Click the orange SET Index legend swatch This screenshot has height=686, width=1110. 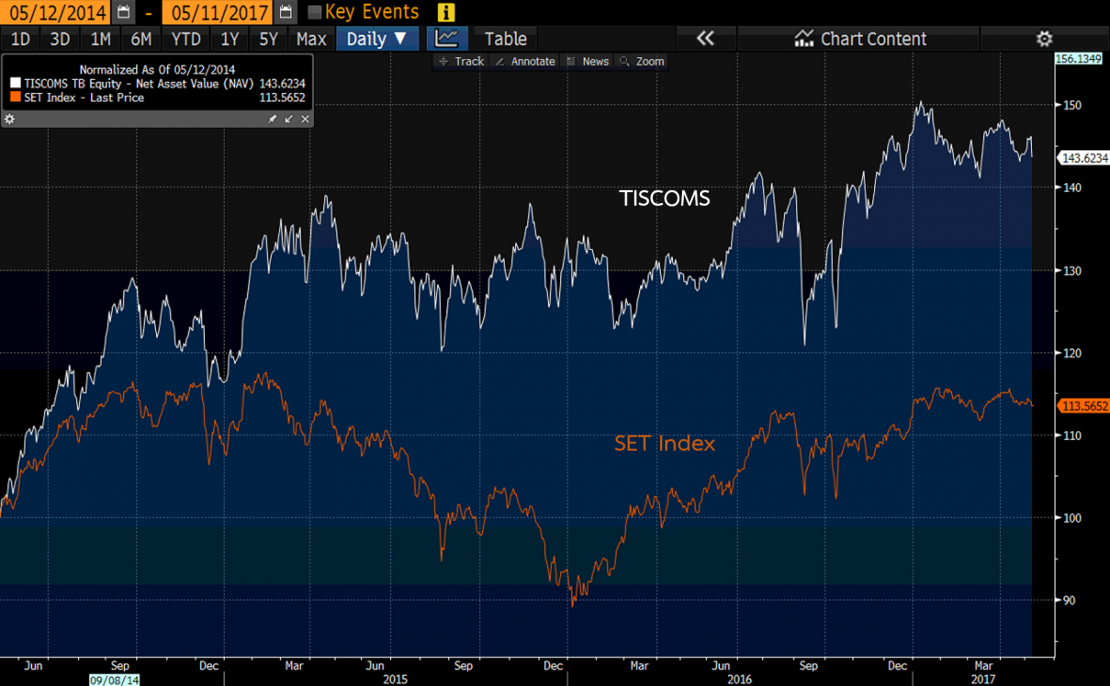click(x=16, y=98)
